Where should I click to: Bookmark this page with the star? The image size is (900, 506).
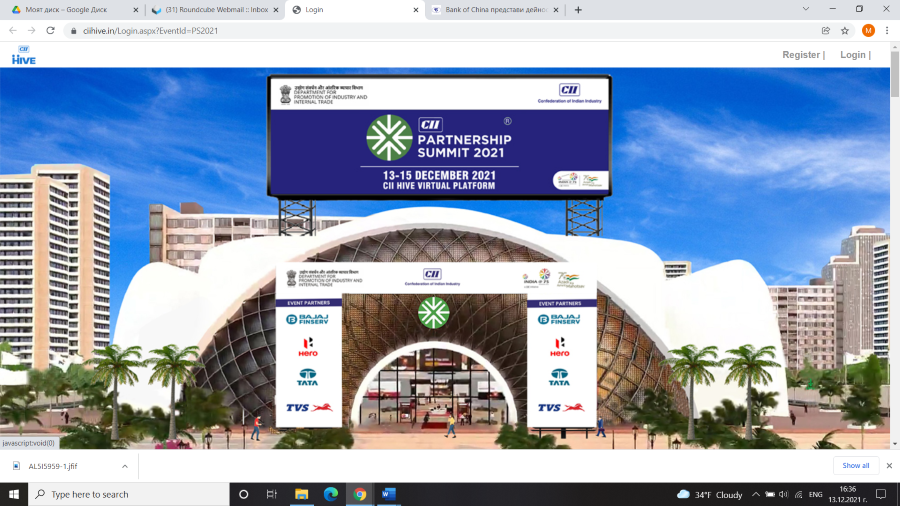pos(845,31)
